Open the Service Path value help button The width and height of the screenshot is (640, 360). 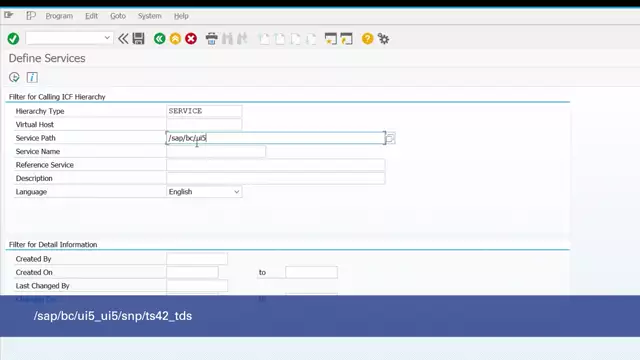[x=390, y=138]
